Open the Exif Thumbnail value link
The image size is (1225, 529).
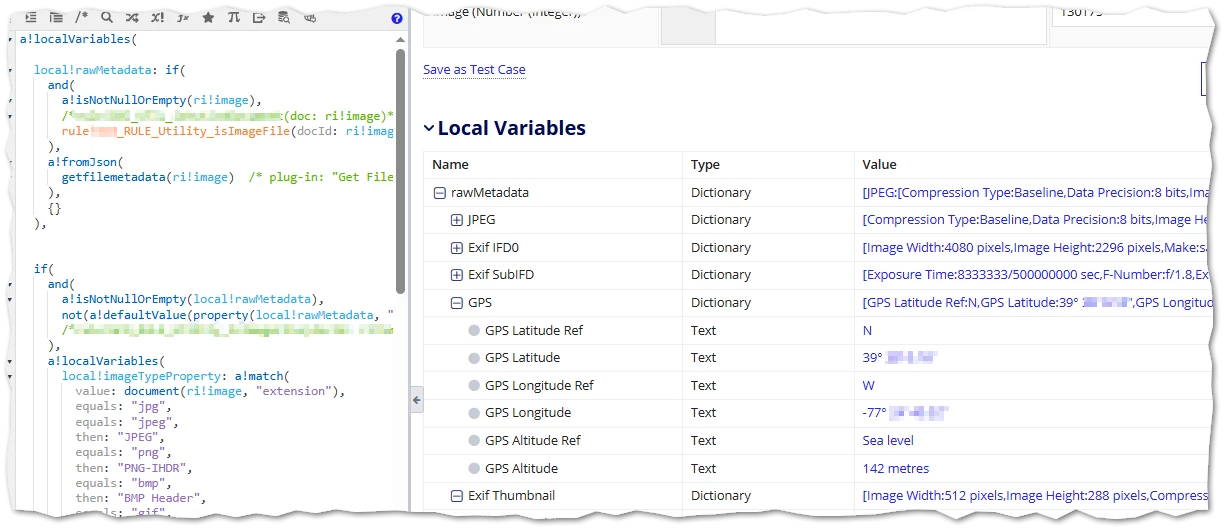tap(1037, 495)
